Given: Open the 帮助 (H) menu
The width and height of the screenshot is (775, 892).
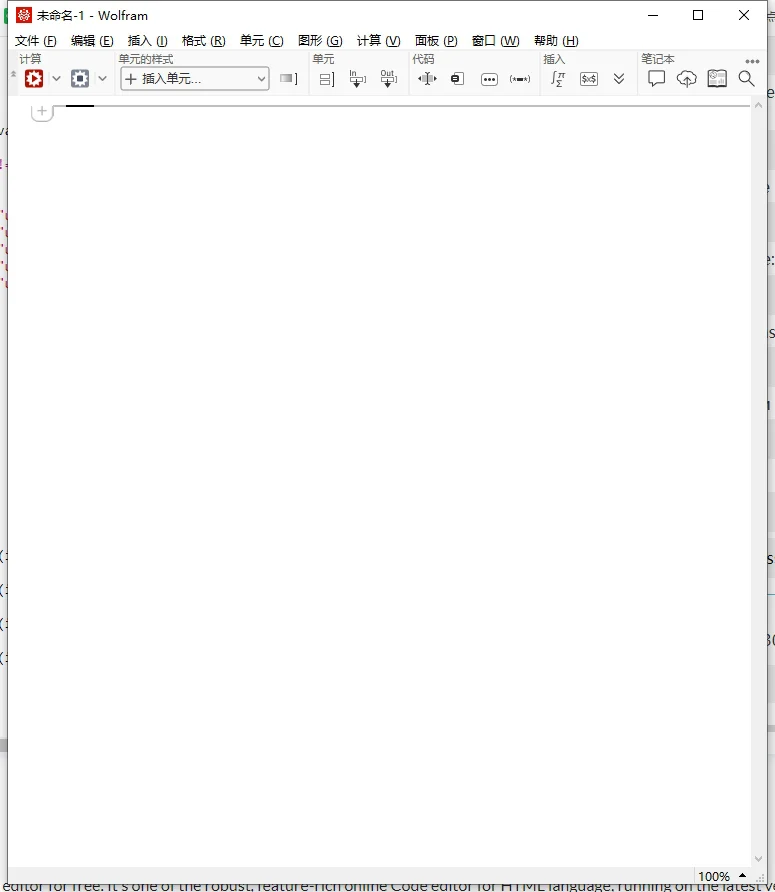Looking at the screenshot, I should (x=556, y=41).
